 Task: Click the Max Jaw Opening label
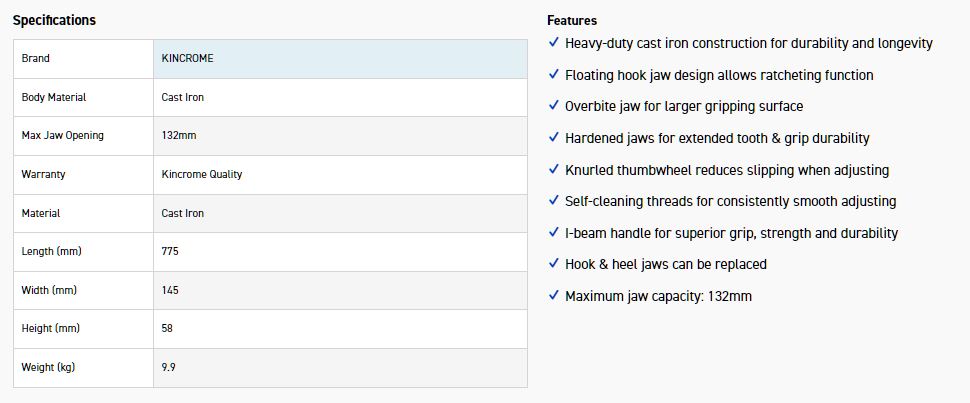[x=62, y=136]
